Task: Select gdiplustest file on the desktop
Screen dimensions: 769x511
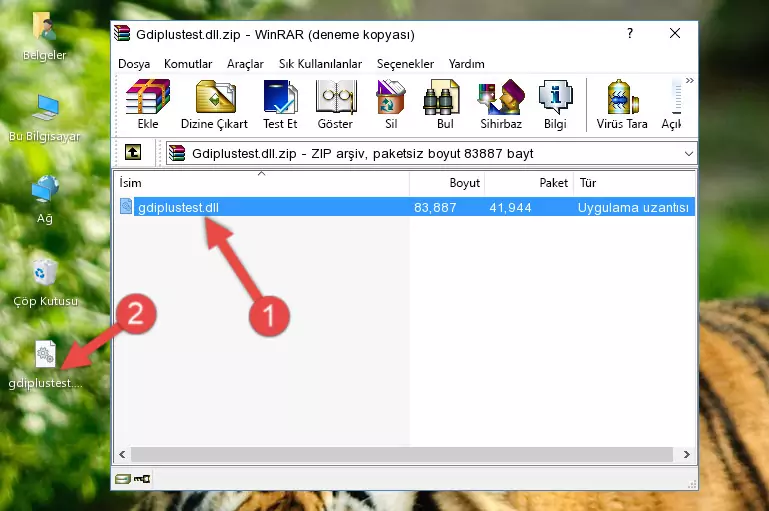Action: (x=45, y=365)
